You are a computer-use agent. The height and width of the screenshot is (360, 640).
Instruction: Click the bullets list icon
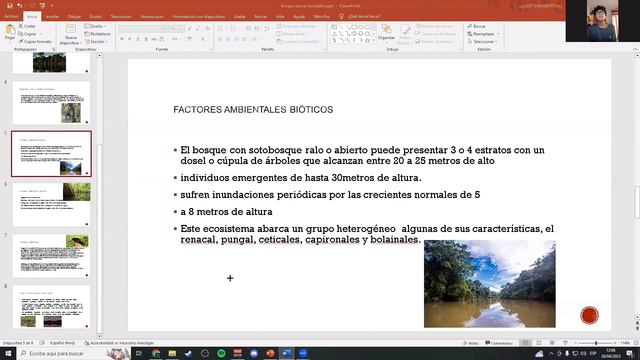[x=221, y=29]
